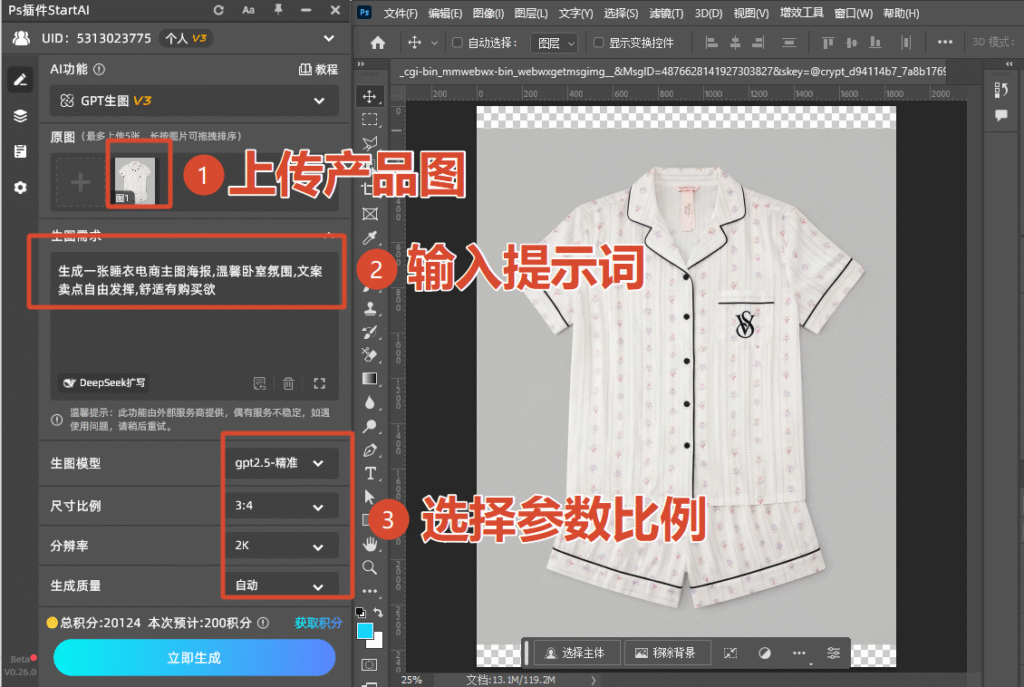Select the Frame tool with crossed box

[370, 214]
